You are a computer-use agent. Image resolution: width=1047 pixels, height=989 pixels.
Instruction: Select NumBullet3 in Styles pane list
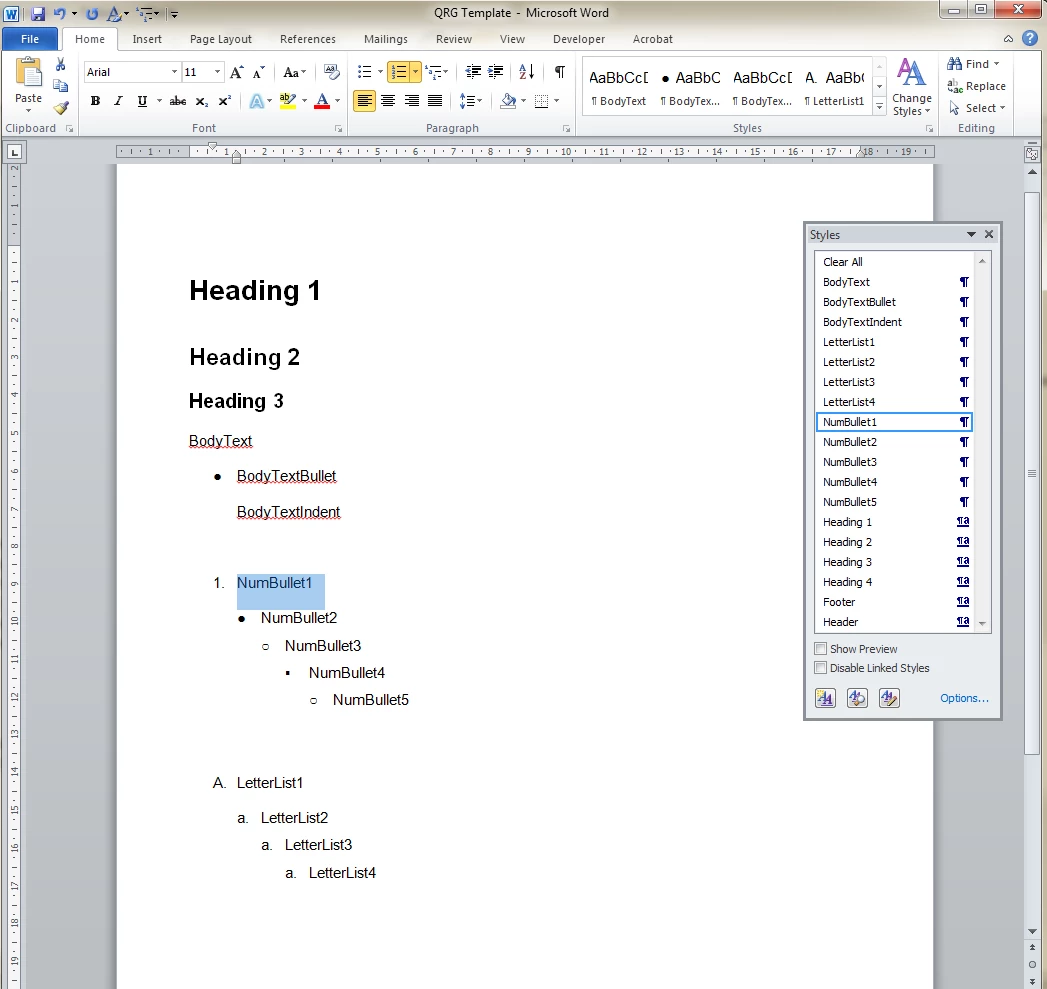click(x=895, y=462)
